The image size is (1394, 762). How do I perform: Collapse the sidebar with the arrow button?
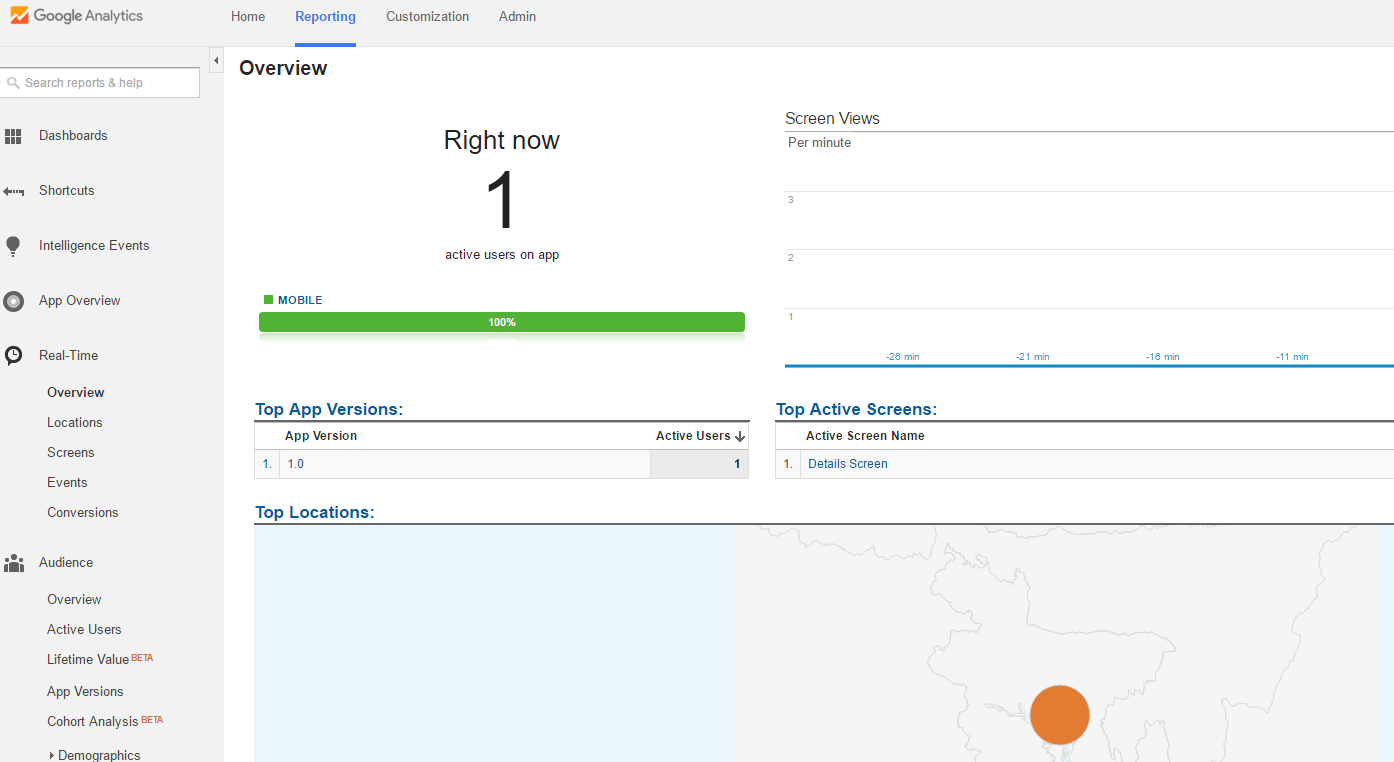[x=216, y=61]
